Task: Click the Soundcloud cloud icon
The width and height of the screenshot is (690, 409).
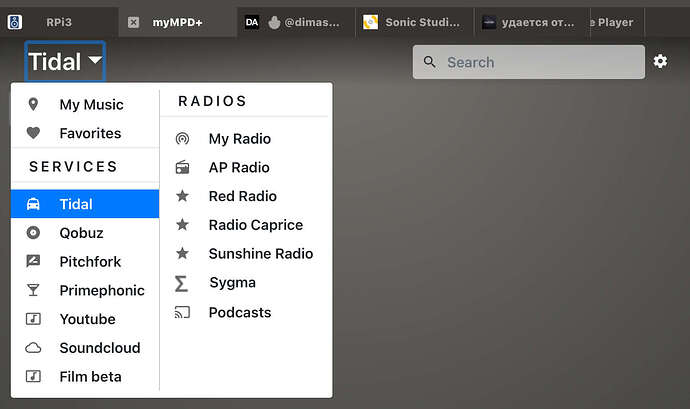Action: click(33, 348)
